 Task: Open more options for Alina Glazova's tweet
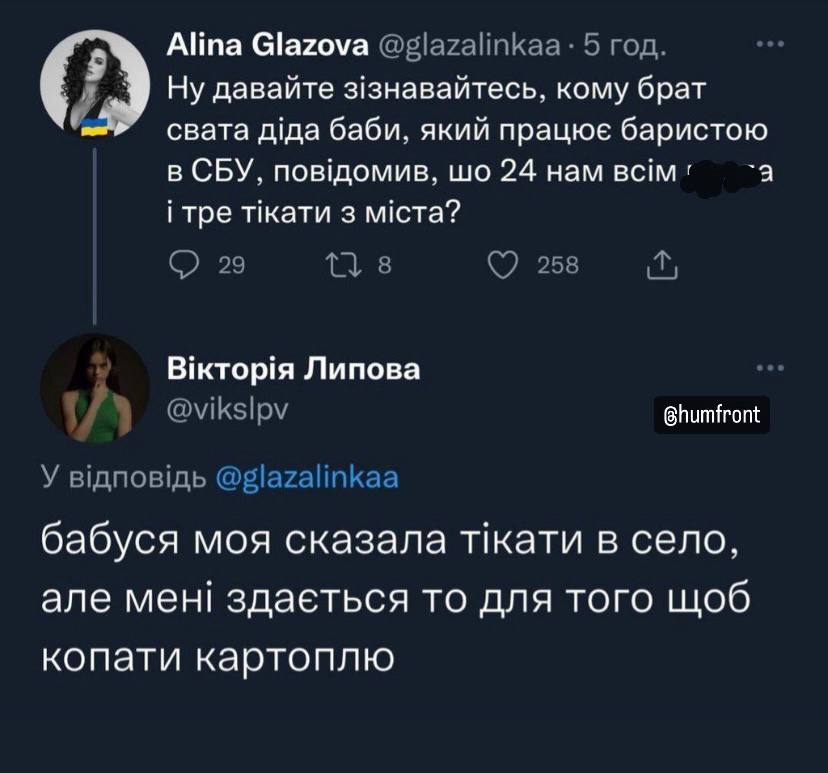[x=771, y=45]
